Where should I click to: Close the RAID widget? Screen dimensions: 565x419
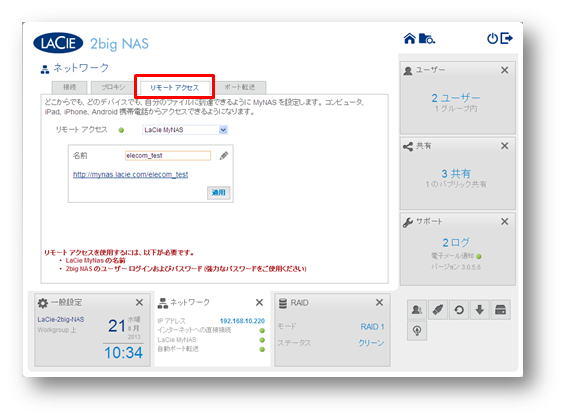[x=379, y=302]
